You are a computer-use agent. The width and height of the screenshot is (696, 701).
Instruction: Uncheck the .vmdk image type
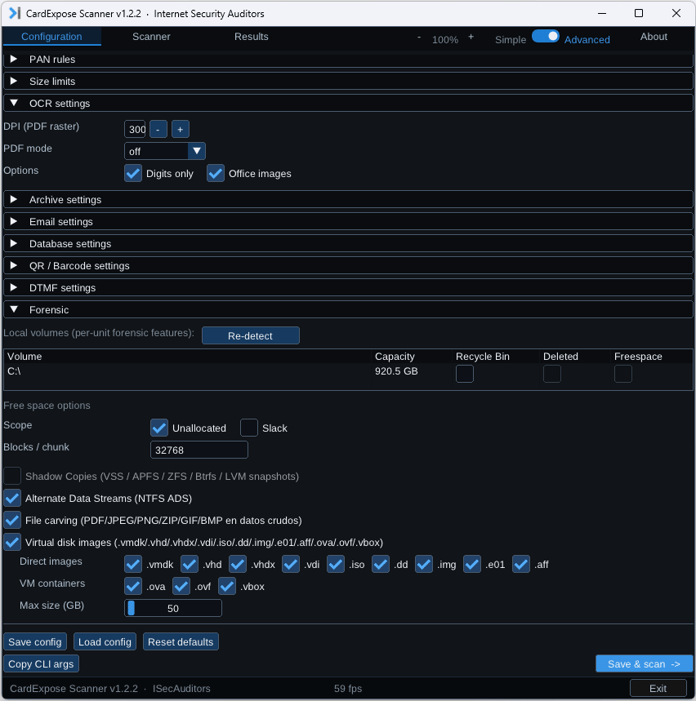tap(133, 564)
